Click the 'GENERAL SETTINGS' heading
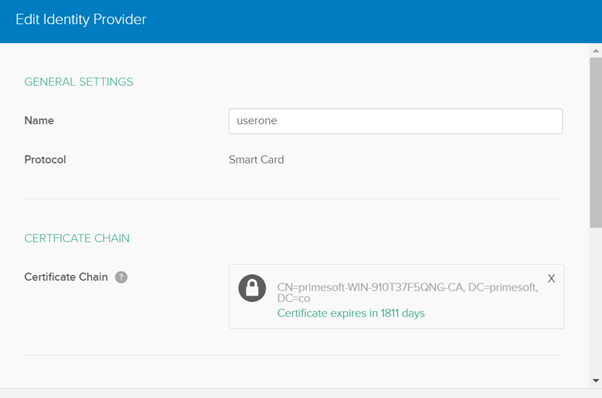602x398 pixels. coord(79,82)
